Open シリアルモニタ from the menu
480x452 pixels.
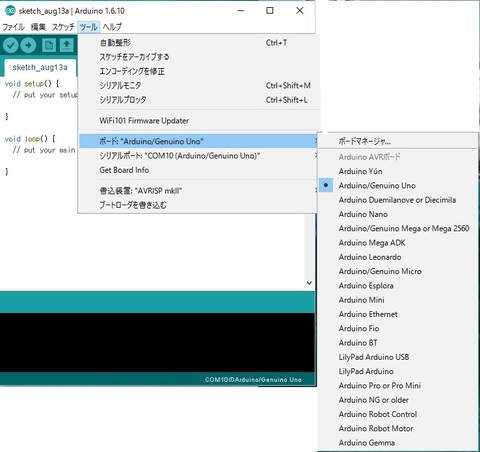tap(198, 86)
